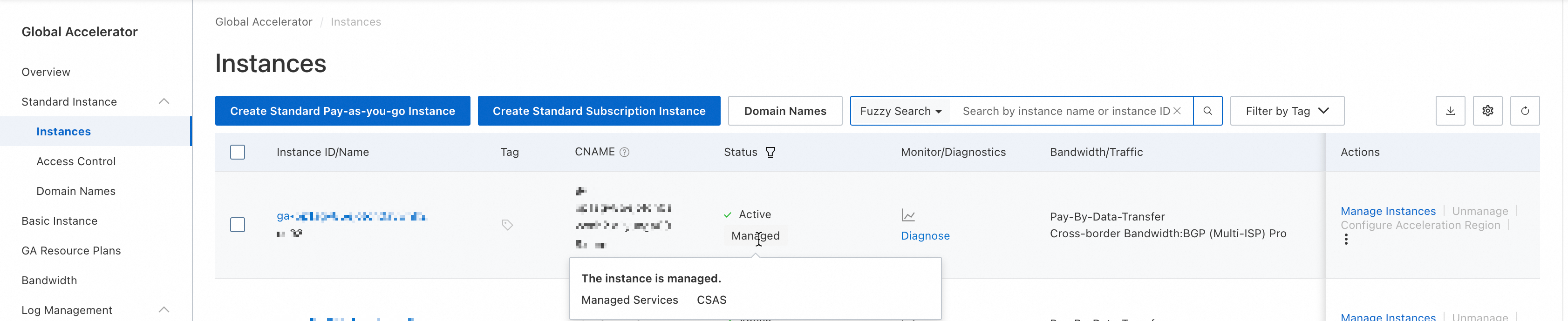This screenshot has width=1568, height=321.
Task: Toggle the select-all header checkbox
Action: click(x=238, y=152)
